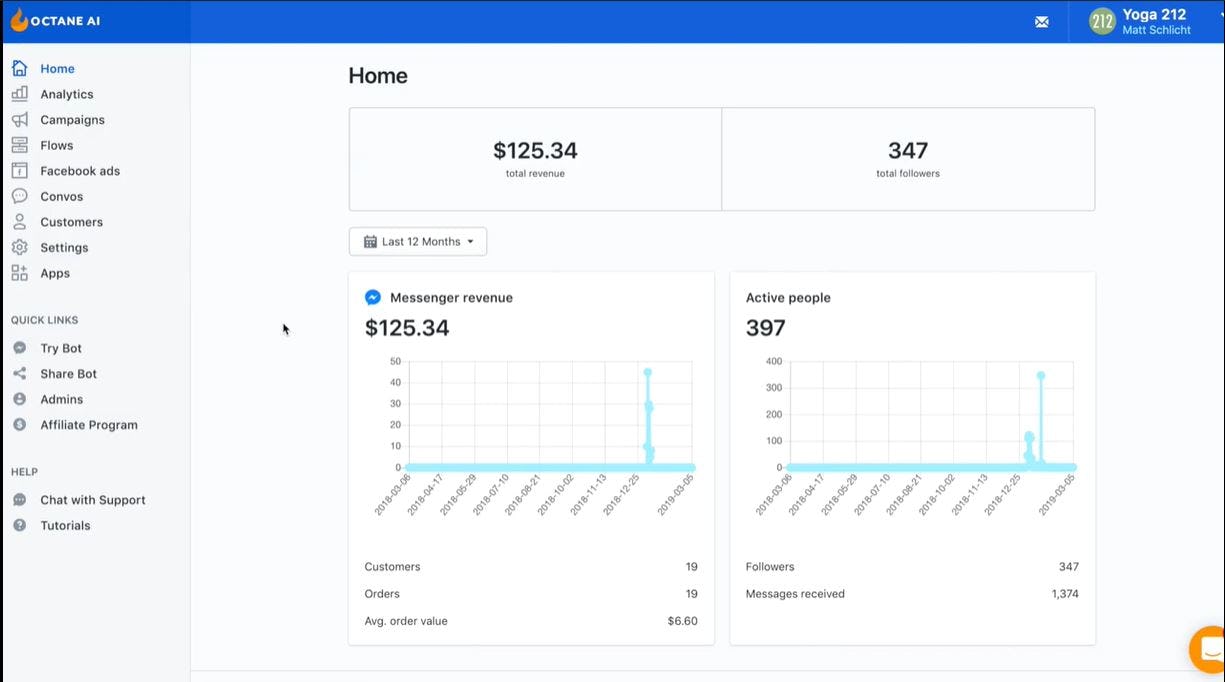
Task: Start a Chat with Support
Action: coord(90,499)
